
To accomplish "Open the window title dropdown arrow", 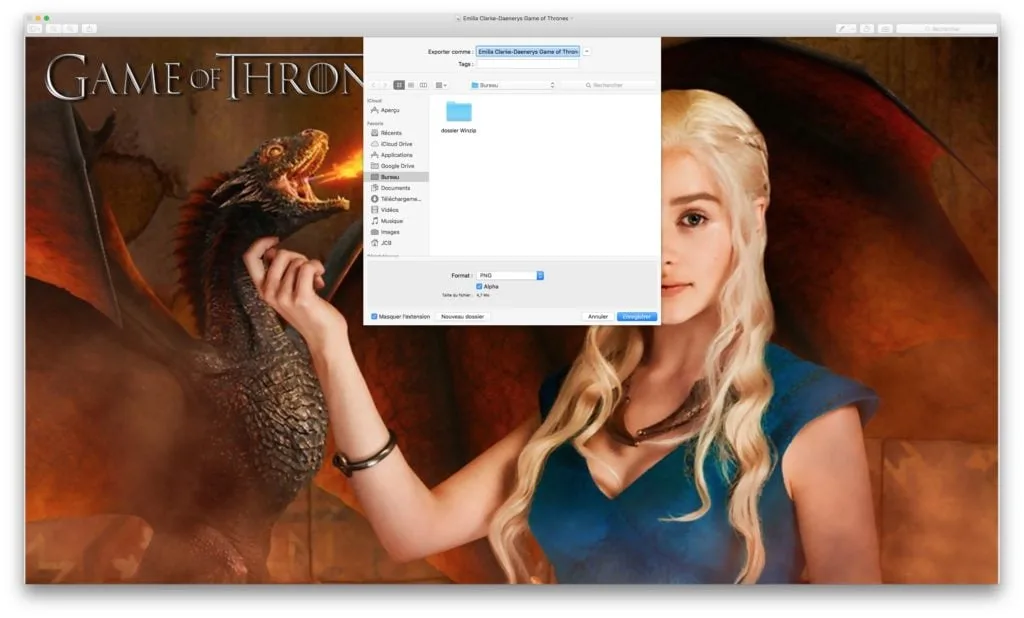I will [572, 18].
